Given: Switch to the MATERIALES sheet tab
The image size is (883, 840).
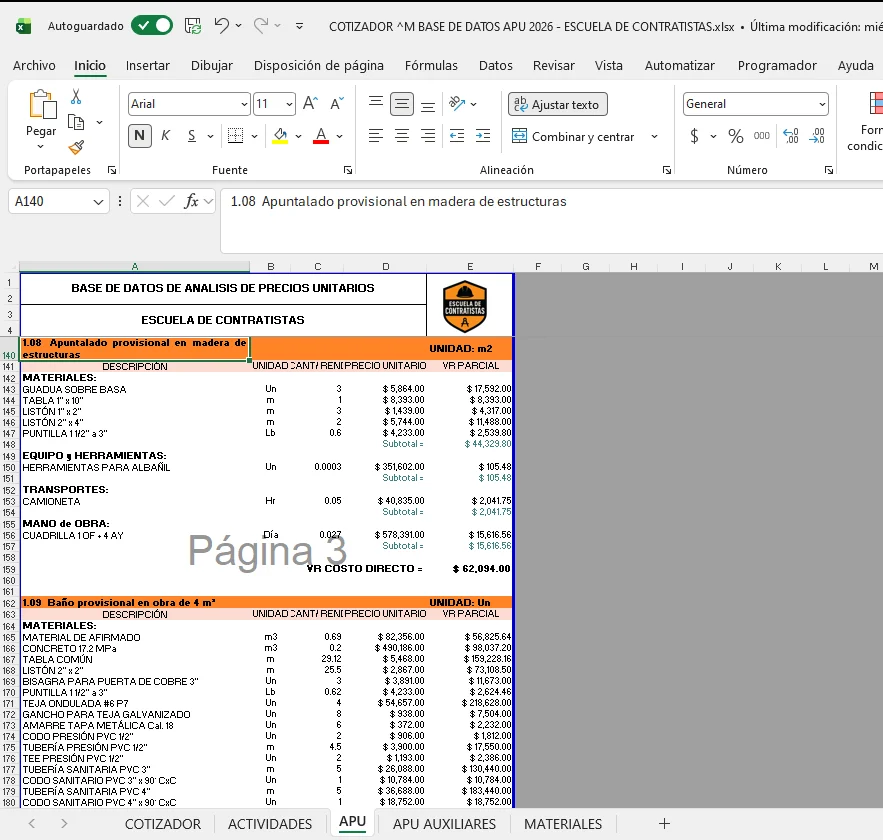Looking at the screenshot, I should pyautogui.click(x=563, y=824).
